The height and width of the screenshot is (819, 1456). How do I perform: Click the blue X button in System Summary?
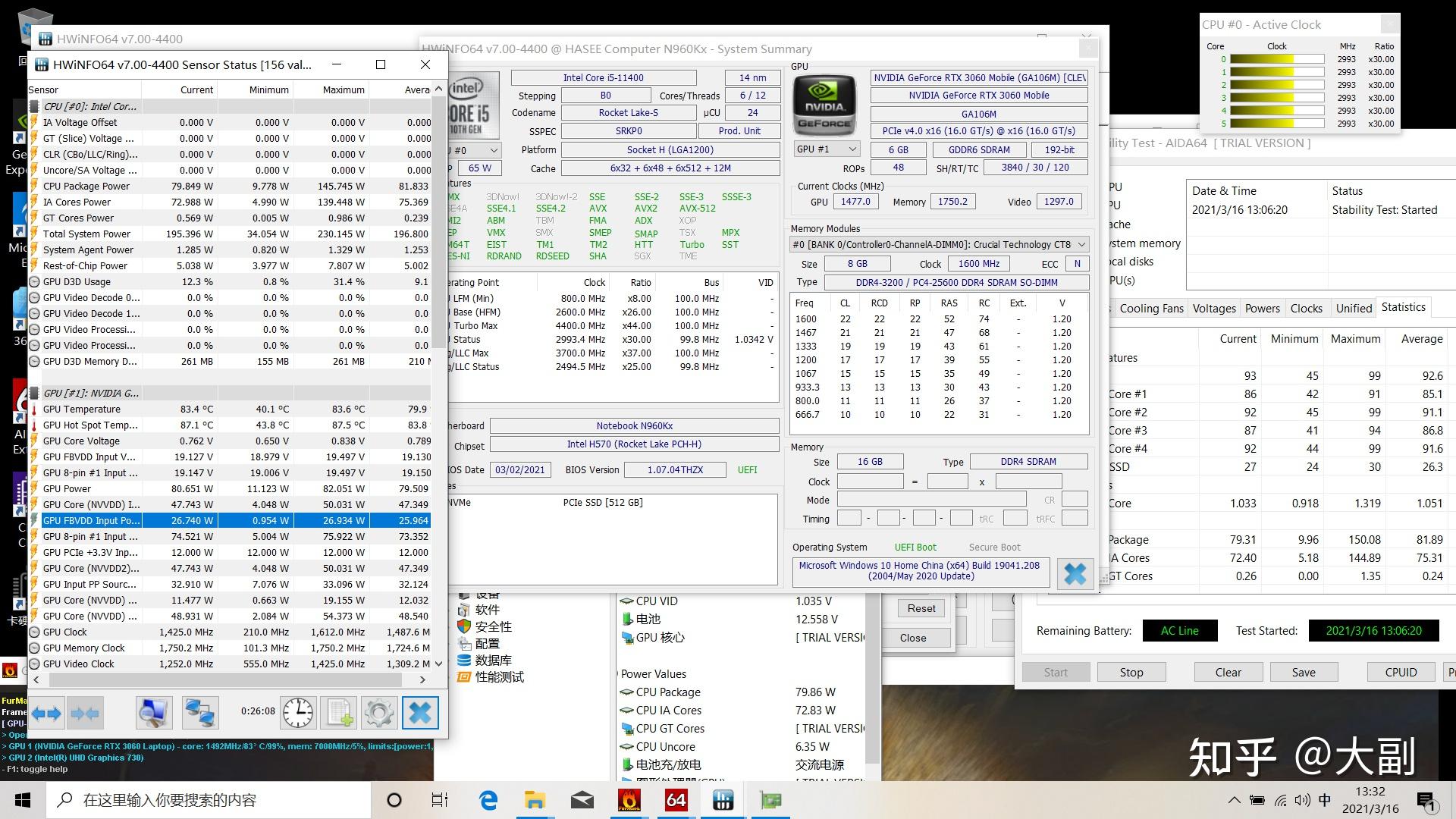coord(1075,573)
